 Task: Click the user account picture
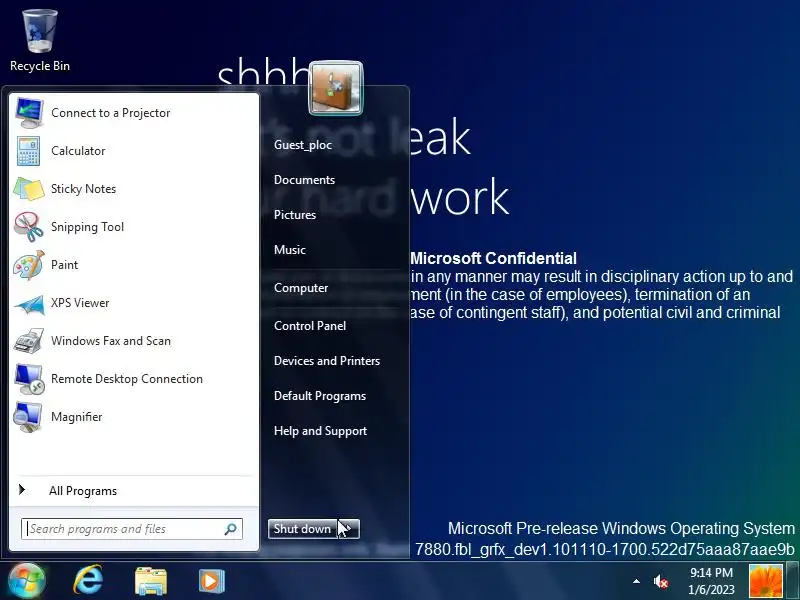point(336,88)
